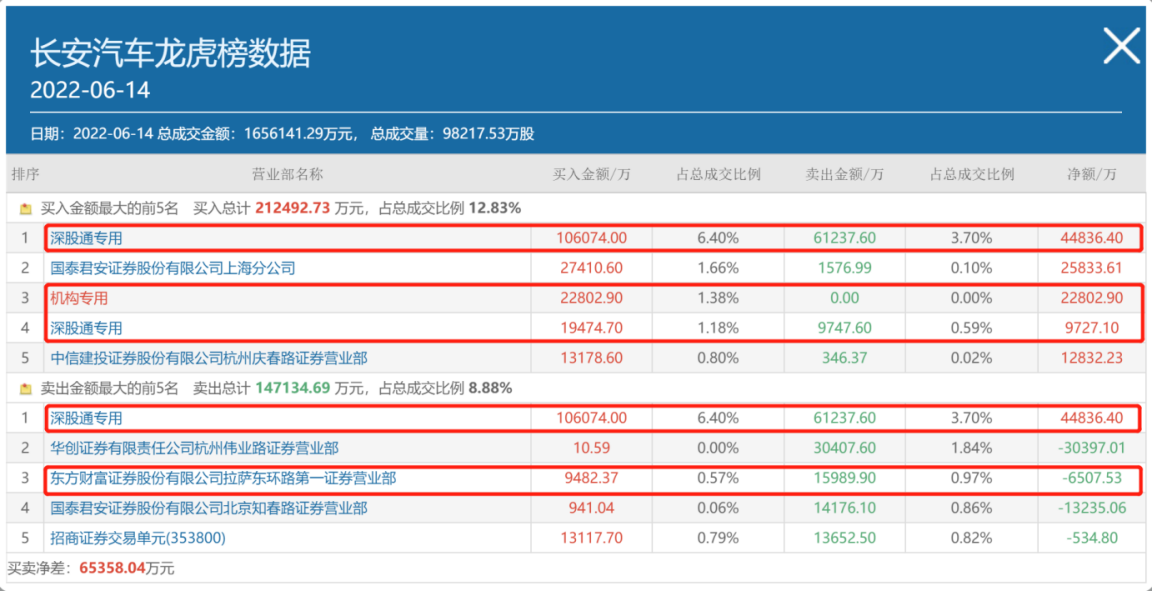
Task: Click buy amount 13178.60
Action: coord(591,358)
